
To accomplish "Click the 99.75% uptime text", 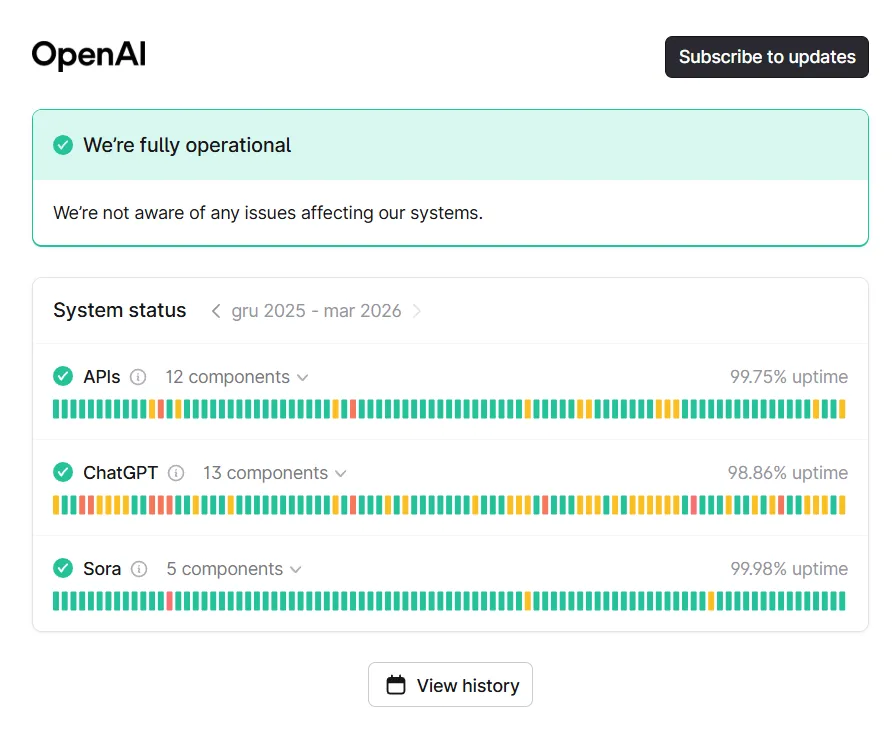I will point(789,377).
